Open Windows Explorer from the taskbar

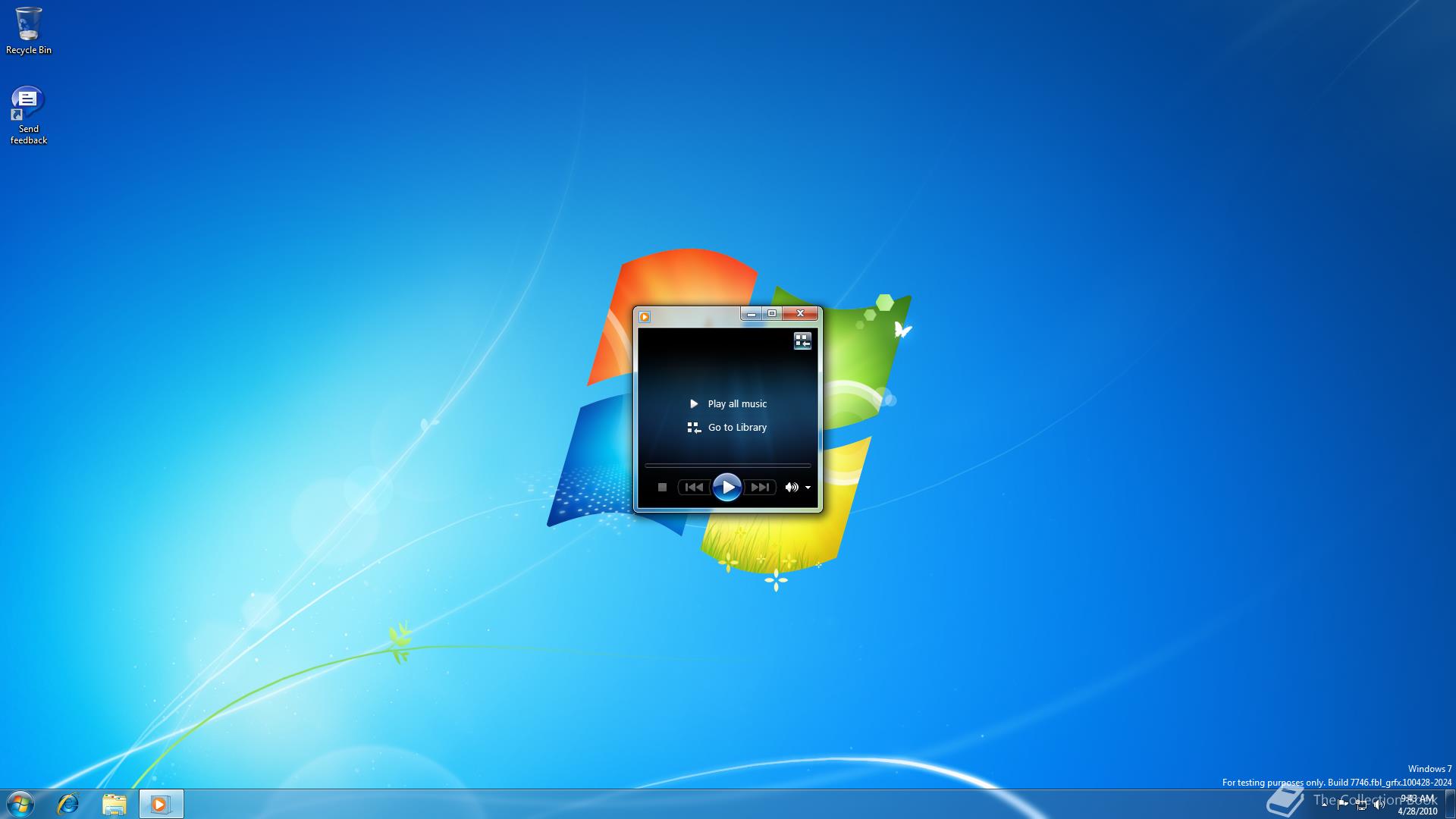[x=115, y=804]
